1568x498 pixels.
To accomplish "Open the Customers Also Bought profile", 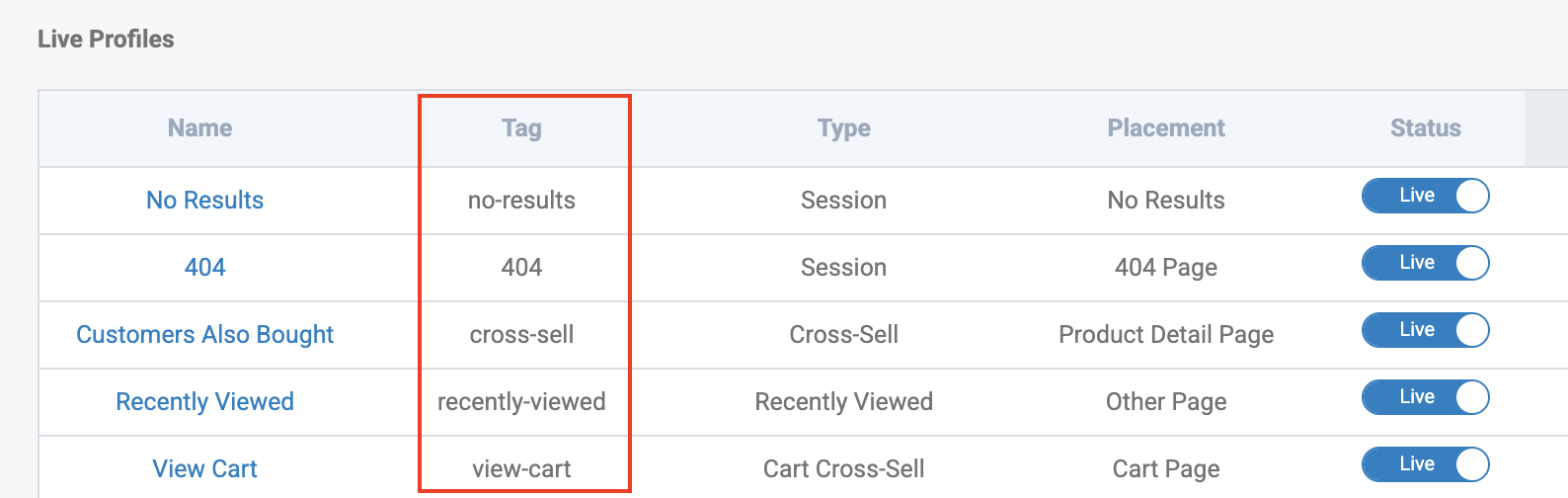I will (204, 335).
